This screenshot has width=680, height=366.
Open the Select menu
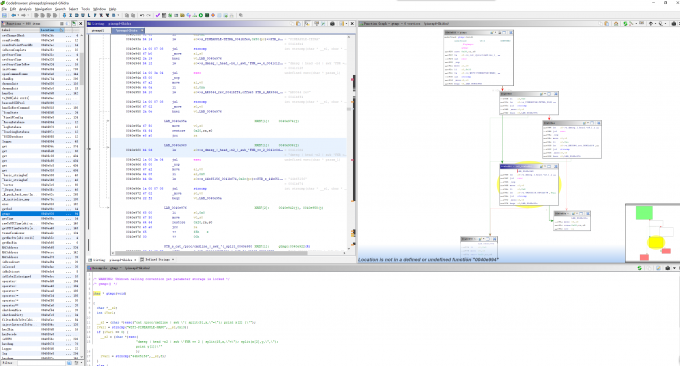click(73, 9)
